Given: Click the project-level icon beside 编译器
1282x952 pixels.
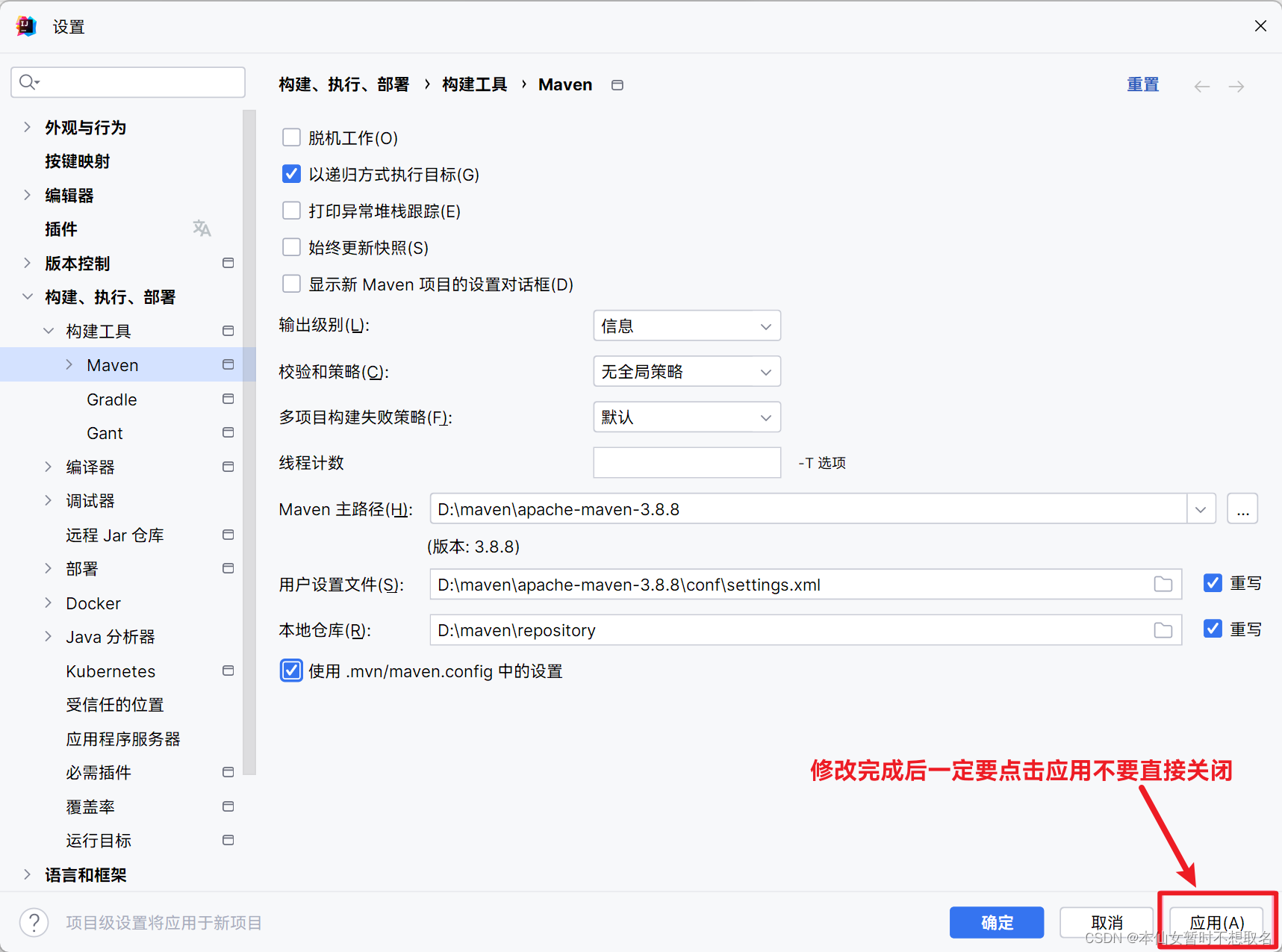Looking at the screenshot, I should (228, 467).
